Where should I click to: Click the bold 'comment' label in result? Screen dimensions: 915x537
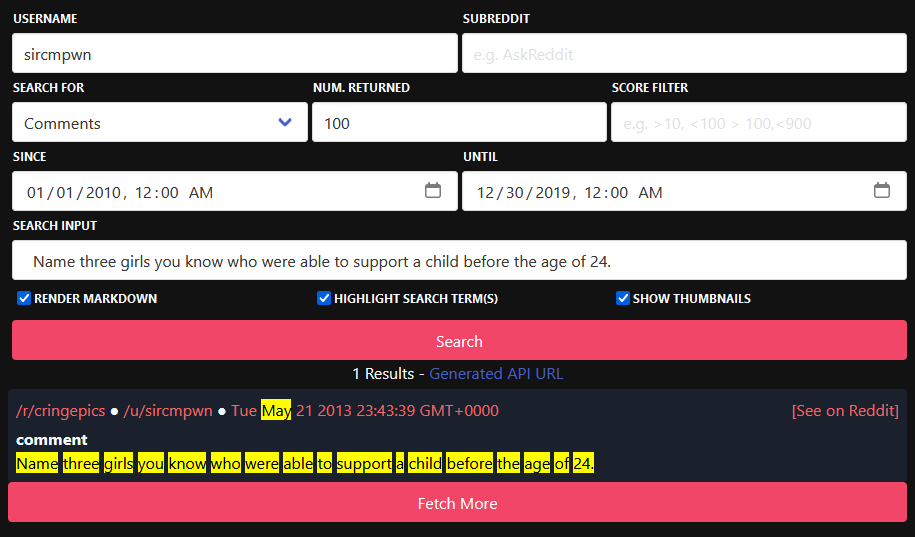pyautogui.click(x=52, y=440)
